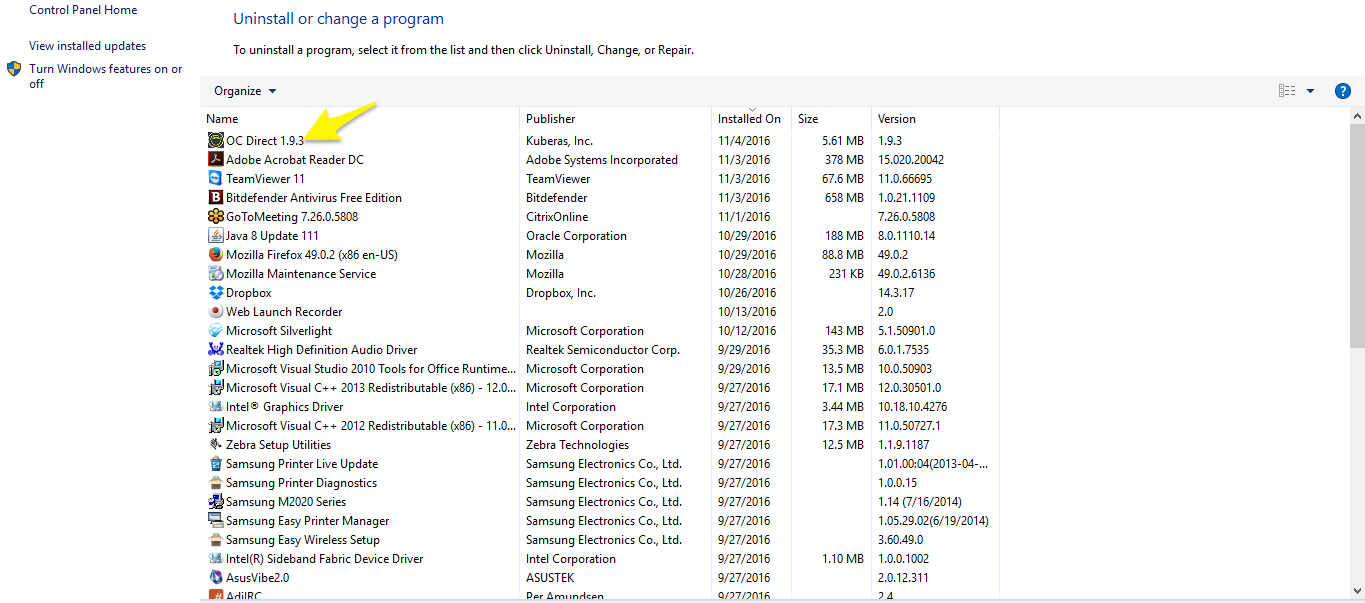Image resolution: width=1365 pixels, height=603 pixels.
Task: Click the Realtek Semiconductor Corp. publisher cell
Action: tap(603, 350)
